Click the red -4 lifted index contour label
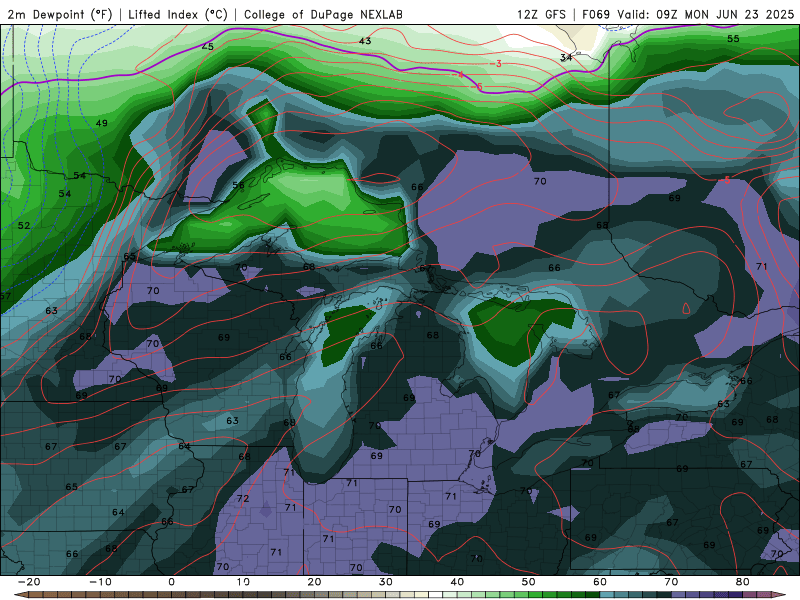The image size is (800, 600). 459,75
